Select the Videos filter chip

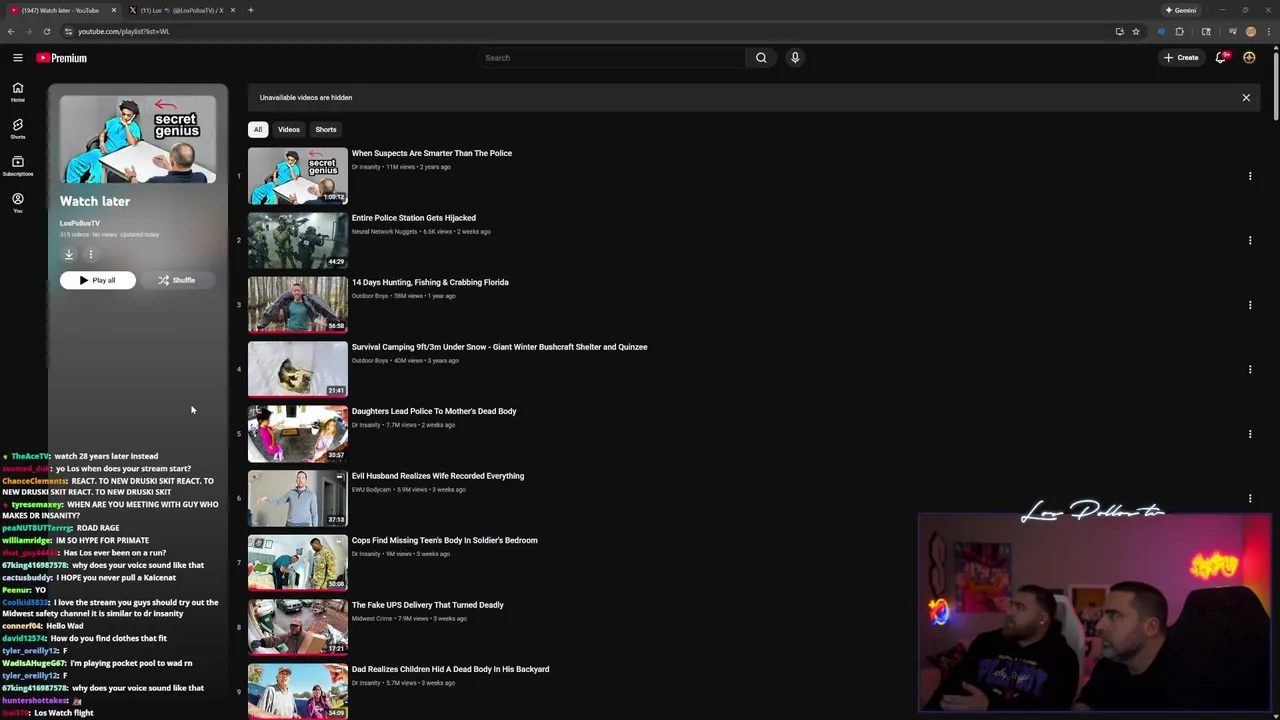pyautogui.click(x=289, y=129)
